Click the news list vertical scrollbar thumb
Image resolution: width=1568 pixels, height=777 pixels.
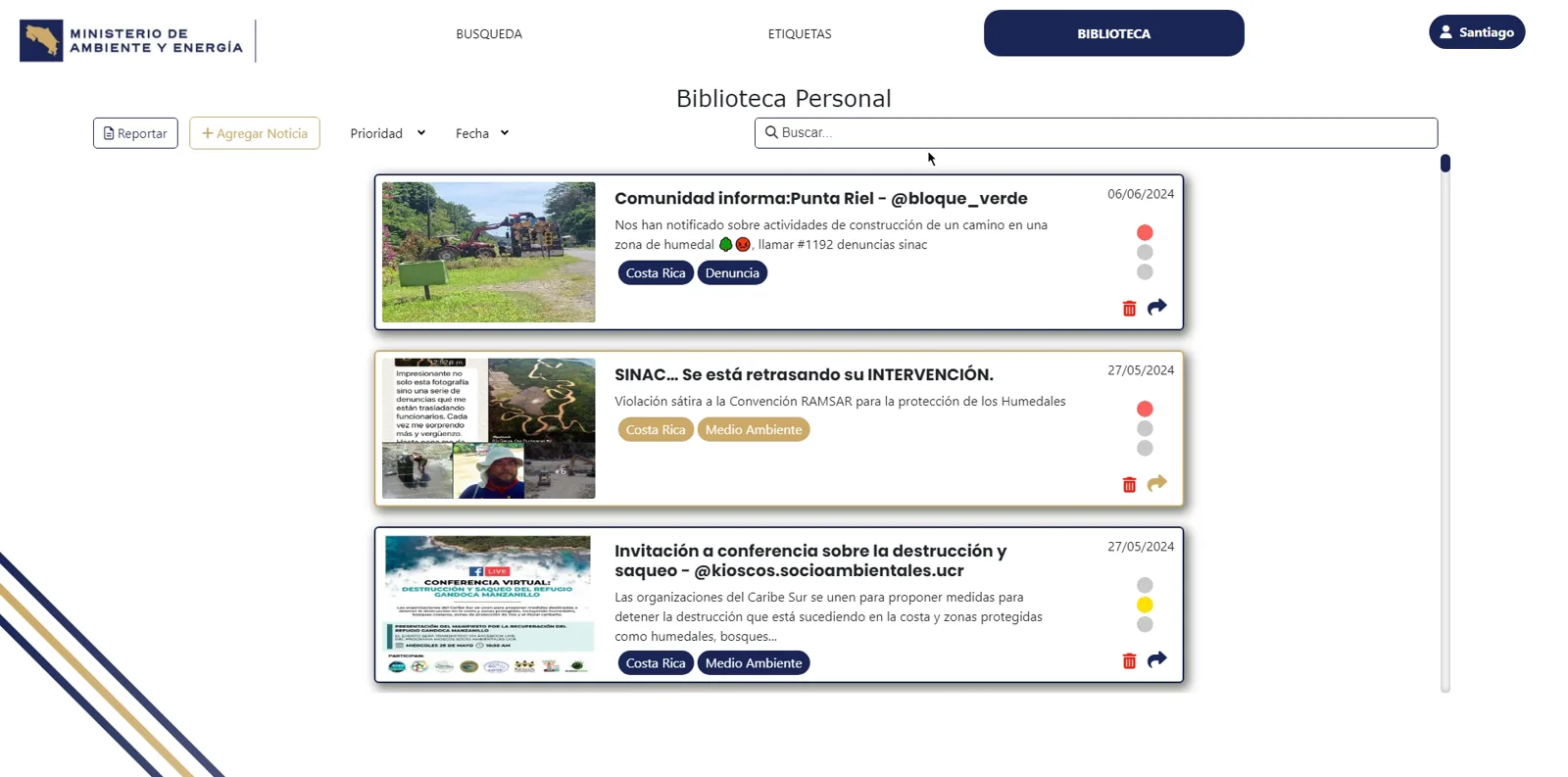coord(1445,163)
